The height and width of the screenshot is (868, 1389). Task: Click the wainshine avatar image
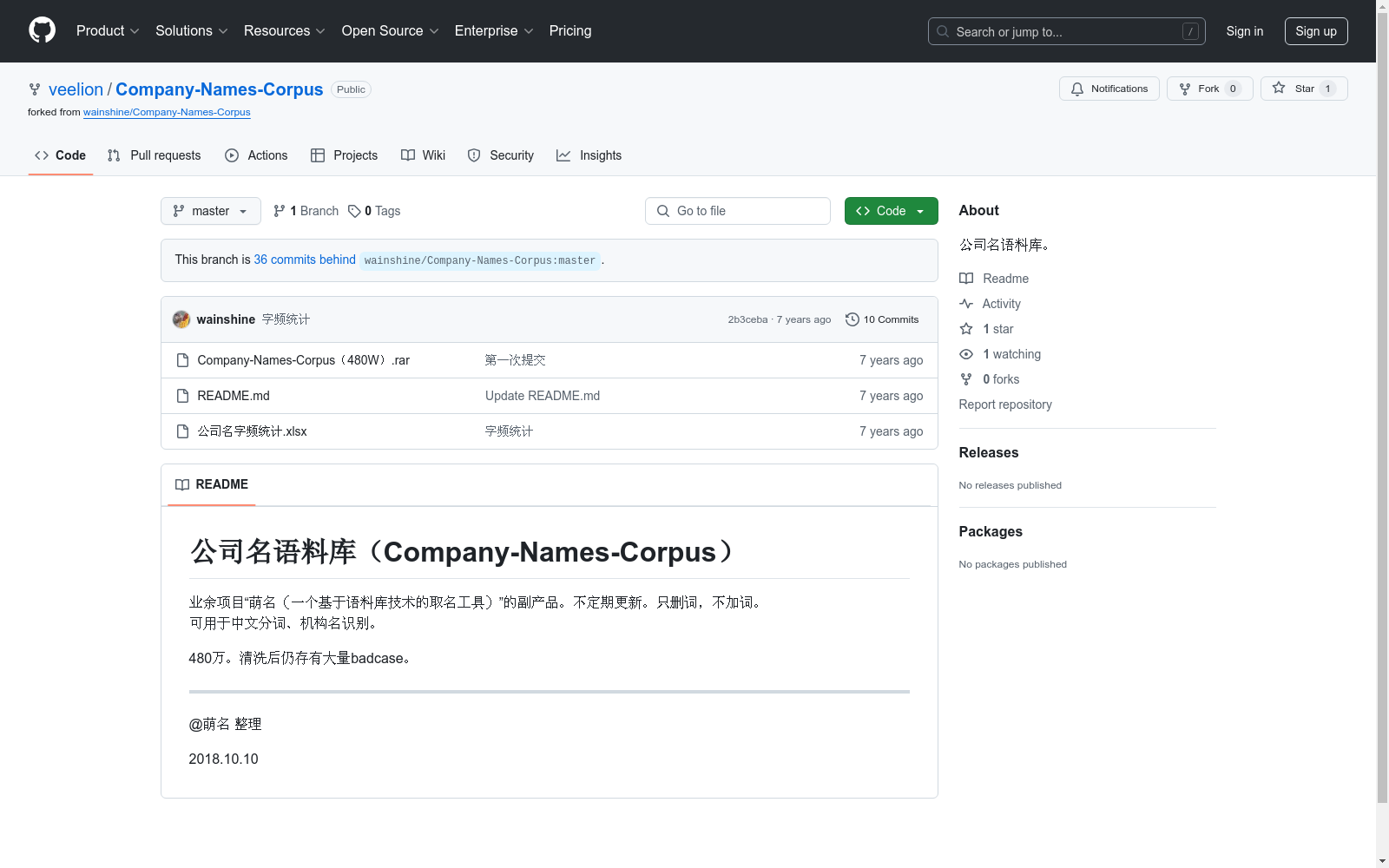181,319
